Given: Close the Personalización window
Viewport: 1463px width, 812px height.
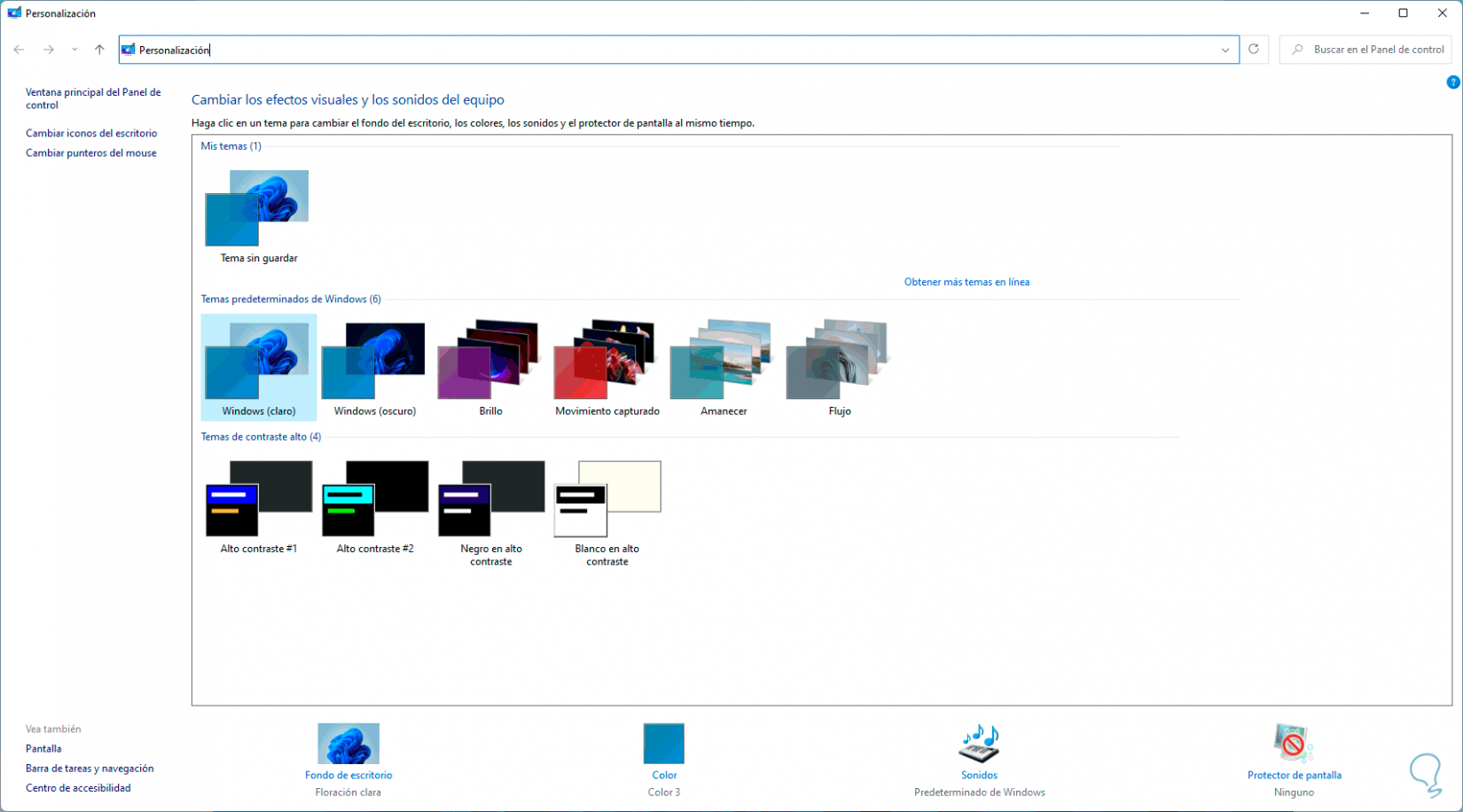Looking at the screenshot, I should [x=1443, y=13].
